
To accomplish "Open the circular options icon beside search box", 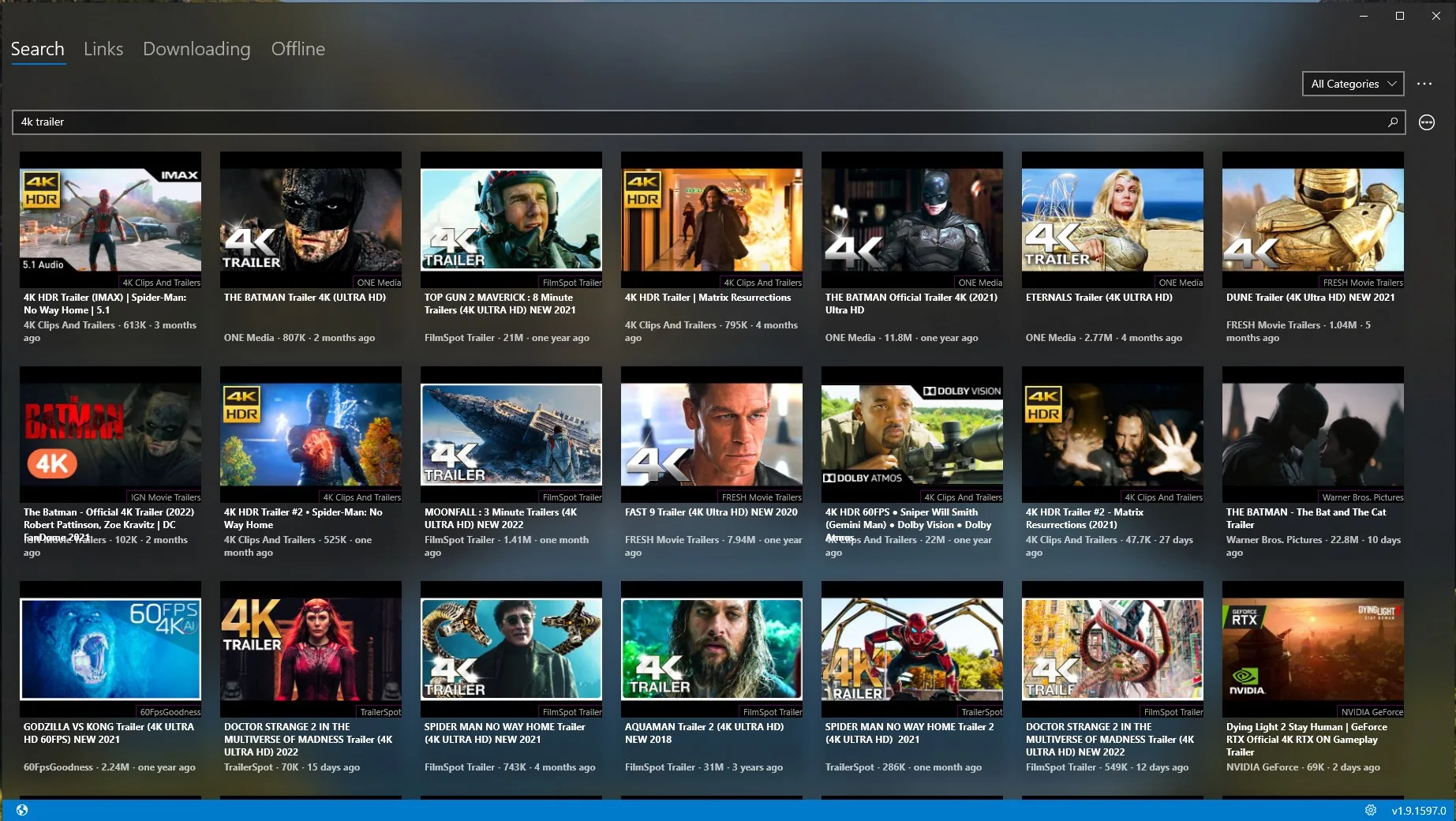I will point(1426,122).
